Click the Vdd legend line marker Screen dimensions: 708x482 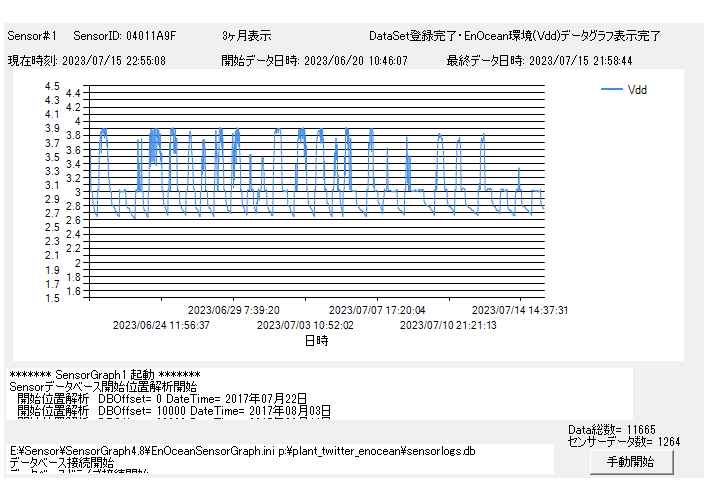click(611, 90)
